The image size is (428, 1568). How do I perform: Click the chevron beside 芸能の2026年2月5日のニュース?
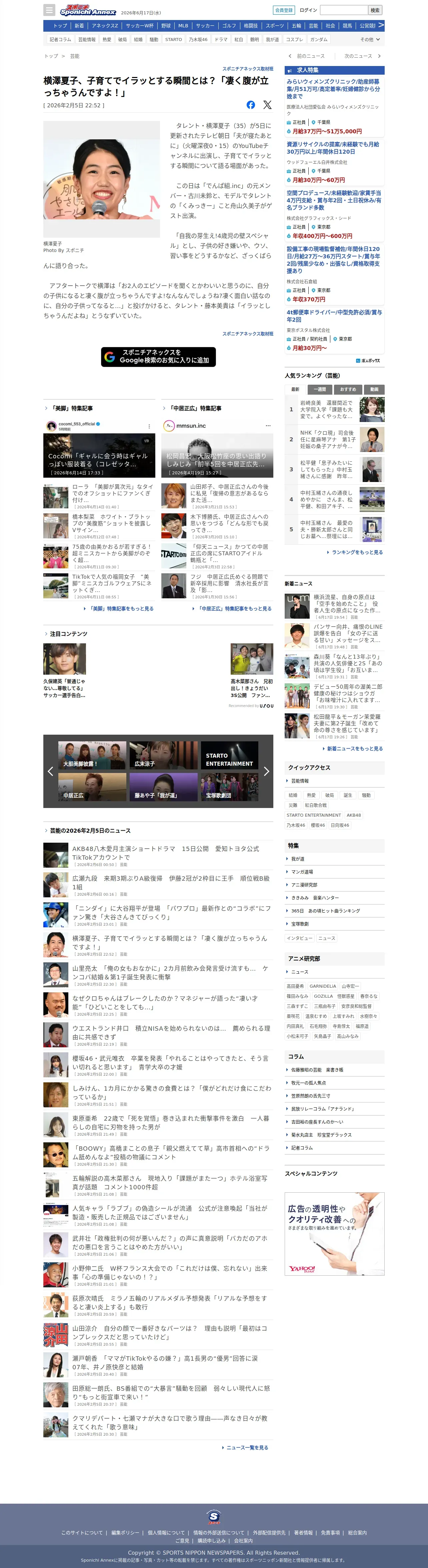46,831
